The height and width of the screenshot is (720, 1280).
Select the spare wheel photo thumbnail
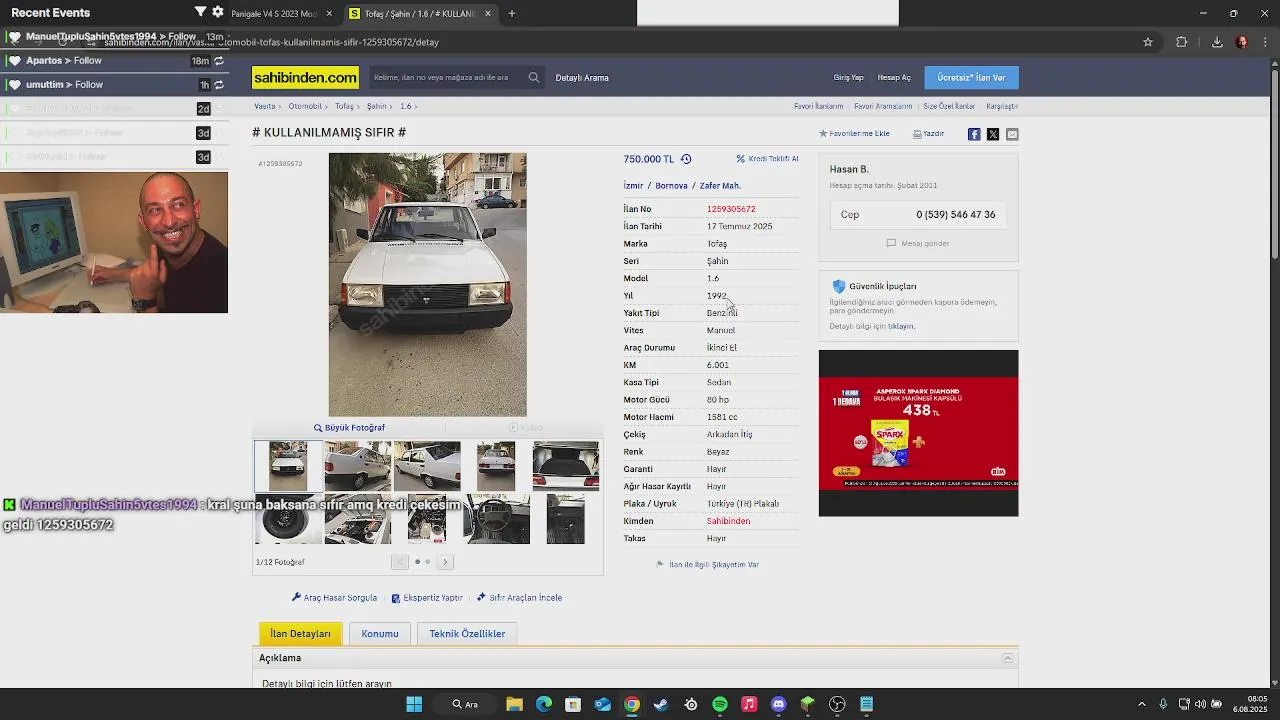[288, 519]
